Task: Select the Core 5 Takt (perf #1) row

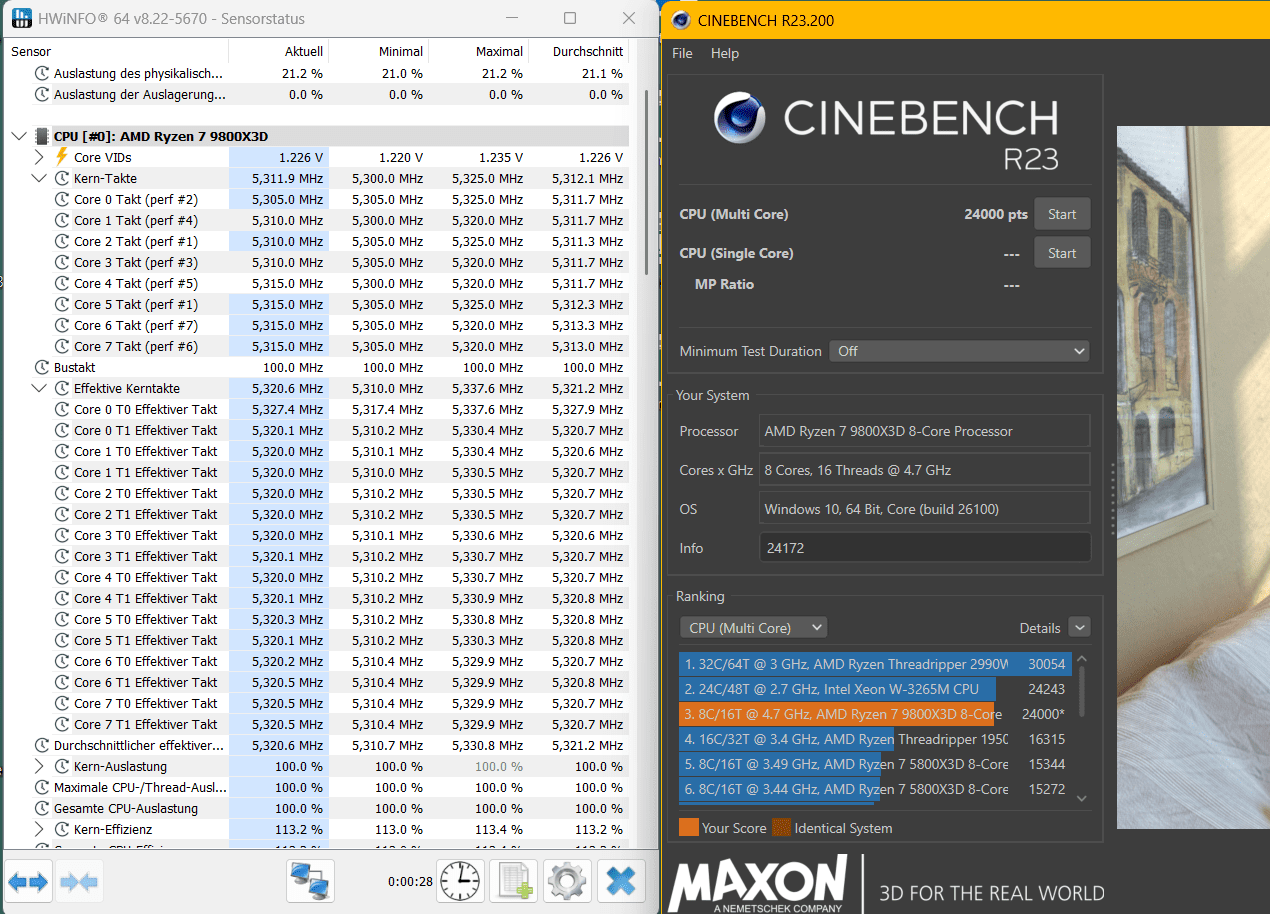Action: (318, 304)
